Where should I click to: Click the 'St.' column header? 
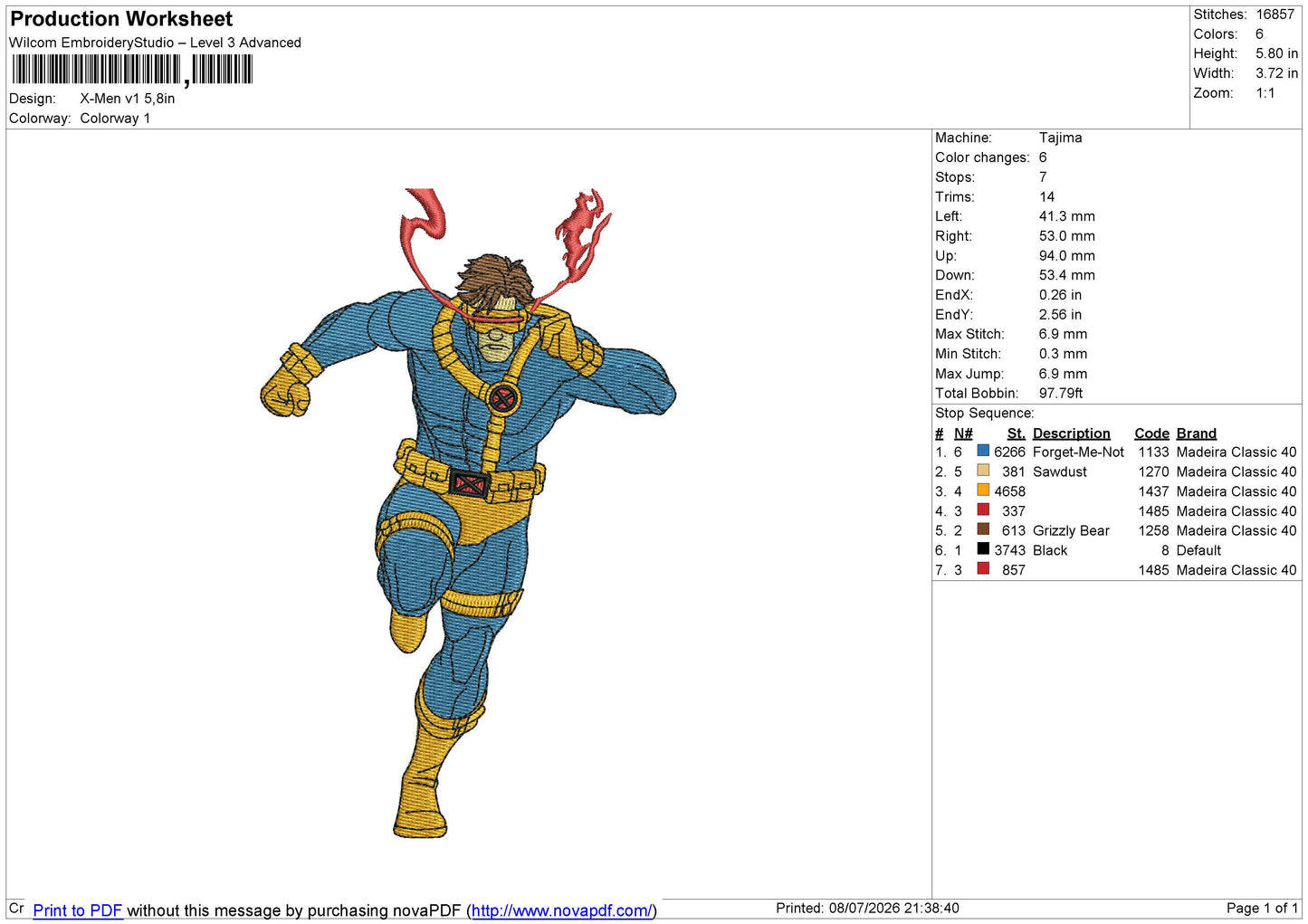click(1016, 433)
